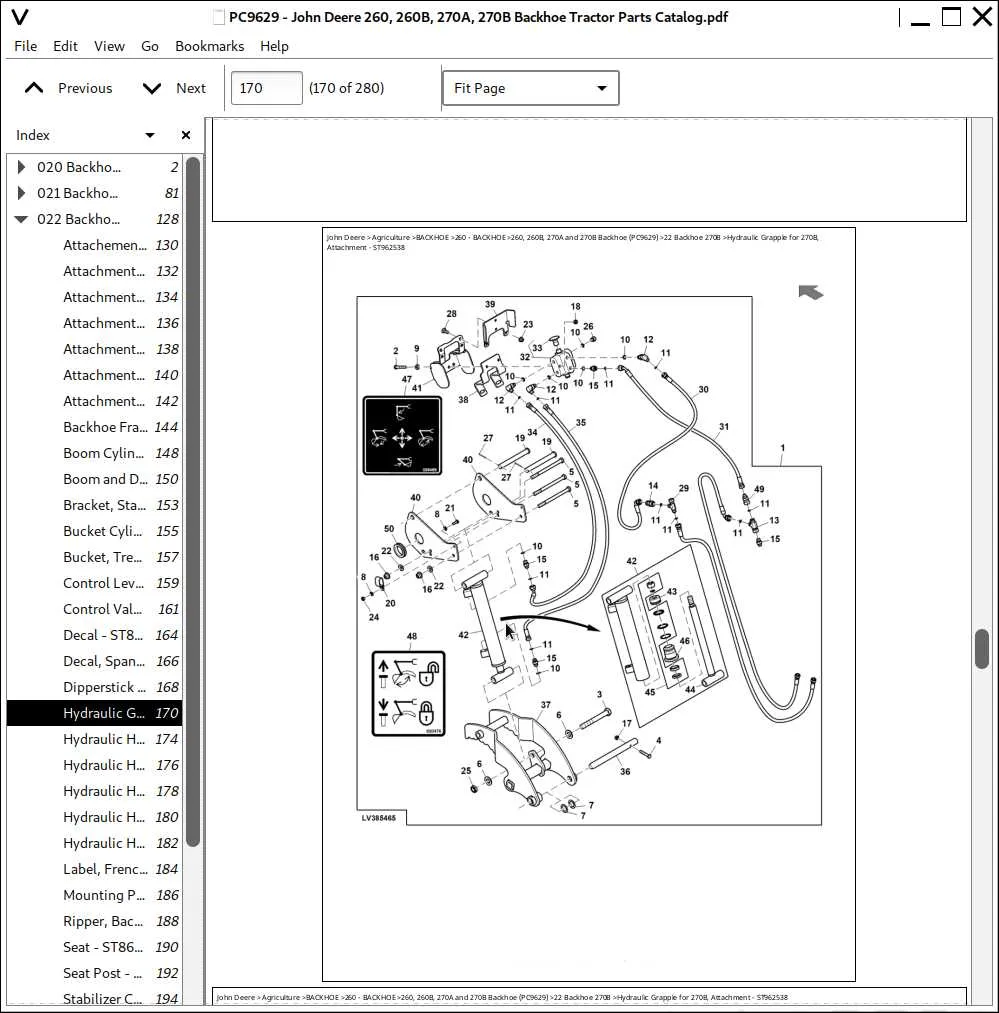Image resolution: width=999 pixels, height=1013 pixels.
Task: Select the Seat - ST86... entry, page 190
Action: (x=95, y=947)
